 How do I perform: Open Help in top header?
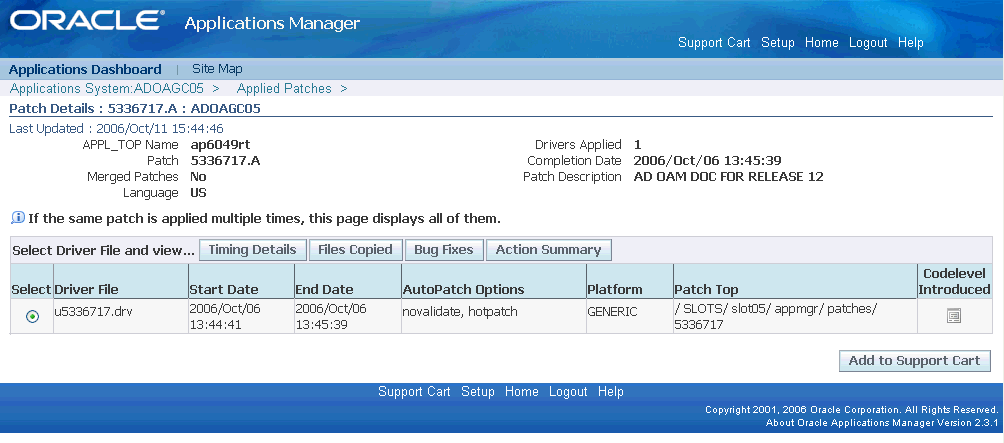click(x=911, y=43)
